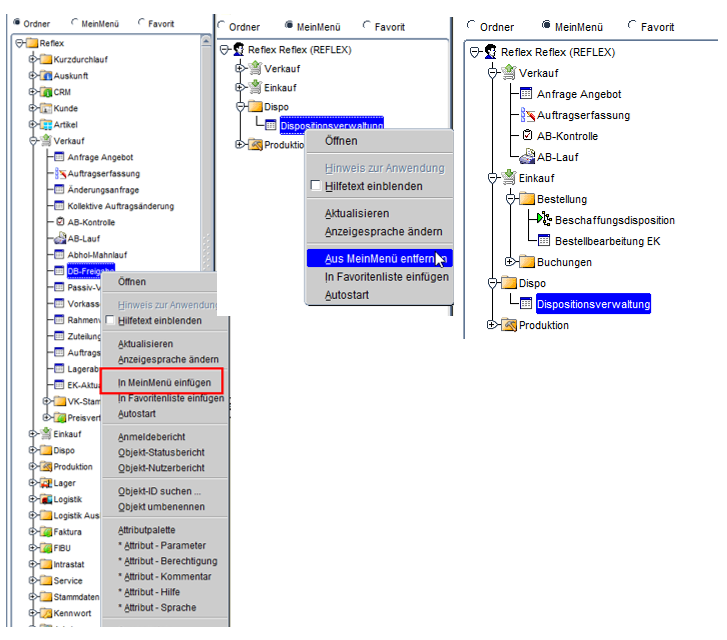Click the AB-Kontrolle clipboard icon in right panel

[527, 136]
